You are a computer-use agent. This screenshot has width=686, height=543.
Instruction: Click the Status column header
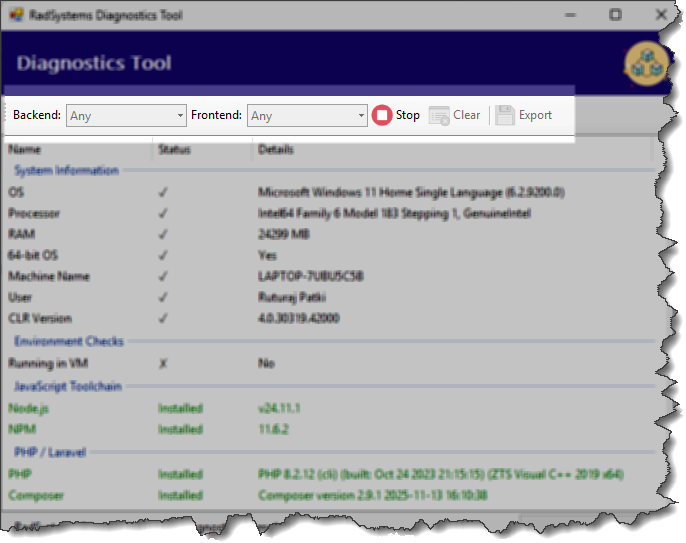(174, 150)
